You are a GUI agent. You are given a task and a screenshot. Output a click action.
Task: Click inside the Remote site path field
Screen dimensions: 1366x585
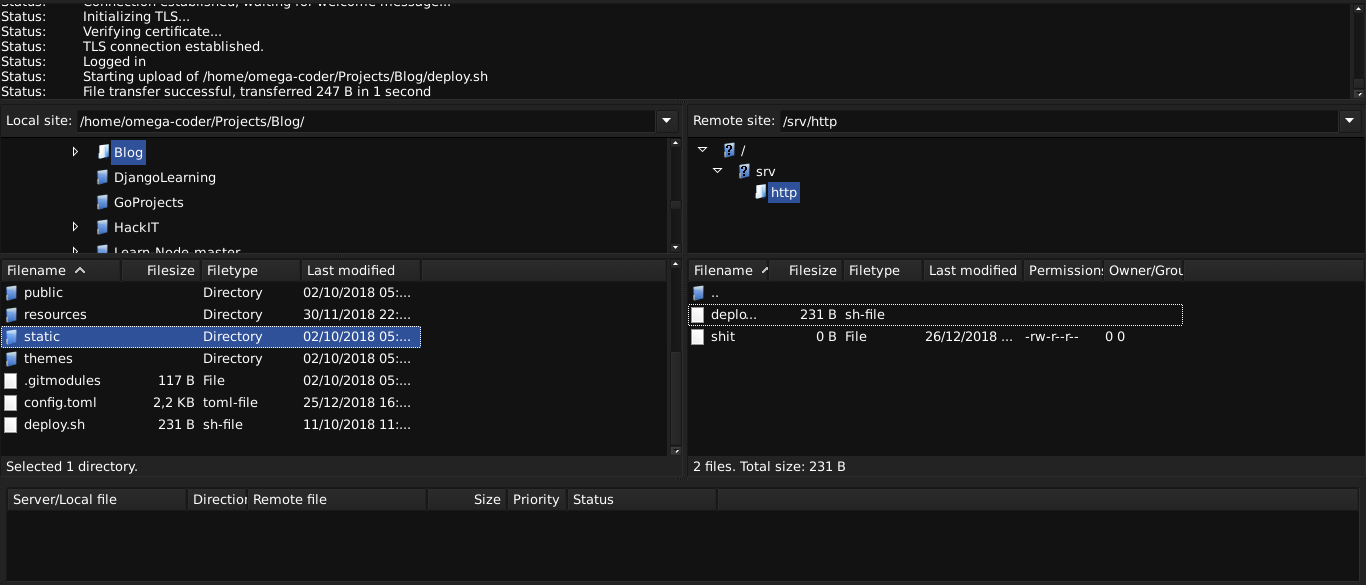[x=1000, y=121]
